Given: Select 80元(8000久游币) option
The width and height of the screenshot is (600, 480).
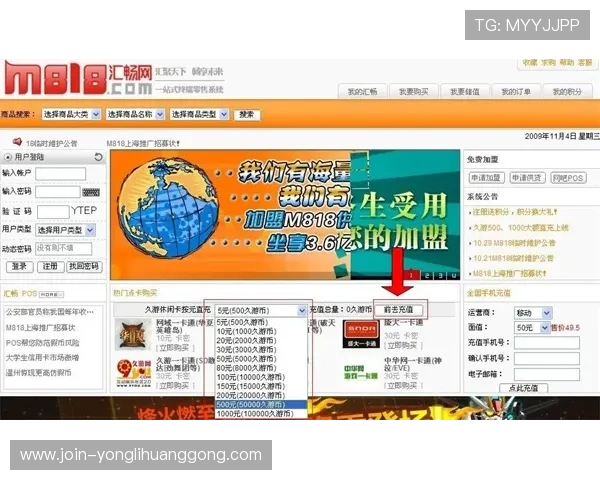Looking at the screenshot, I should coord(261,368).
